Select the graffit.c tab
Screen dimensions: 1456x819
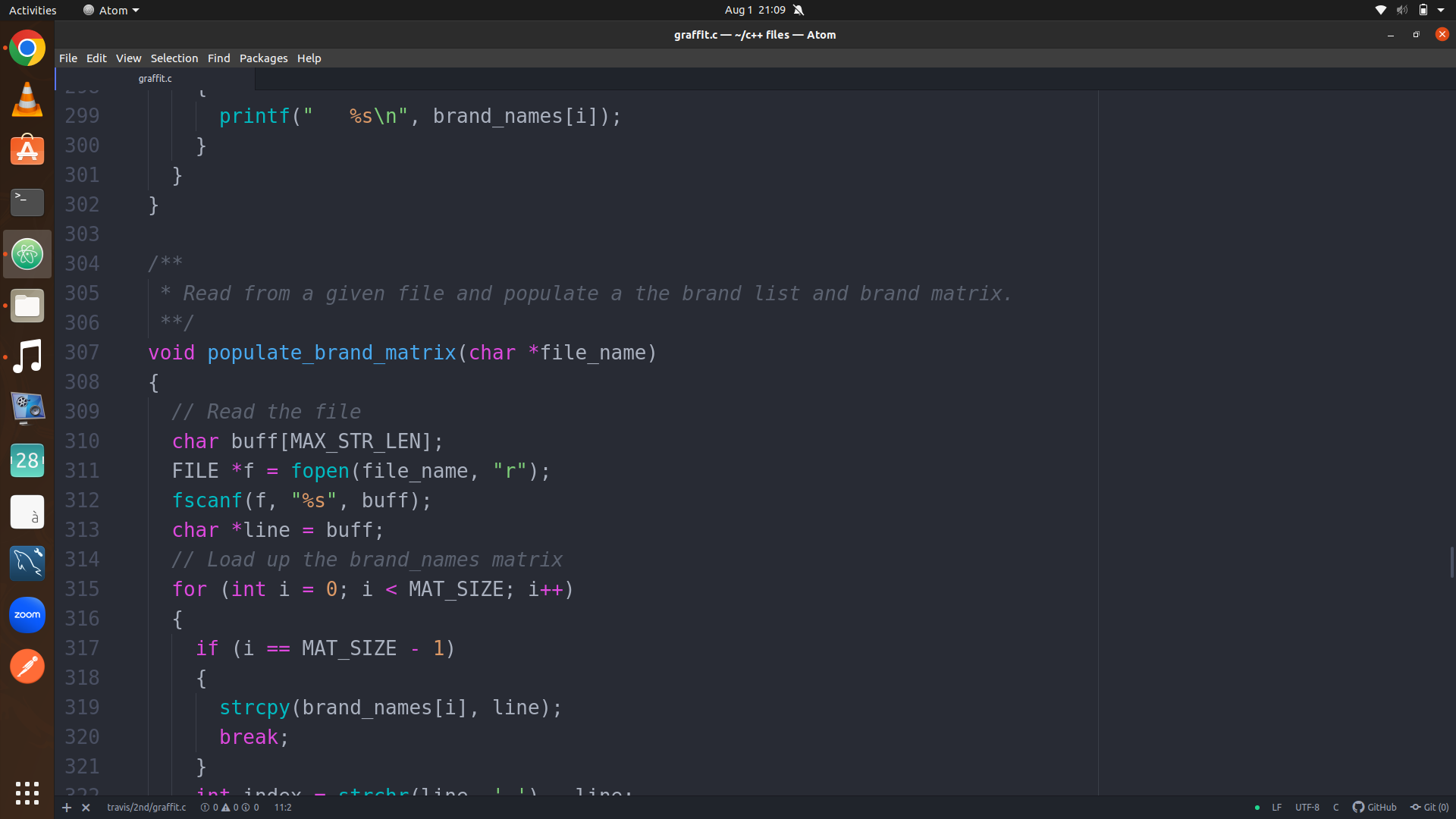coord(155,79)
